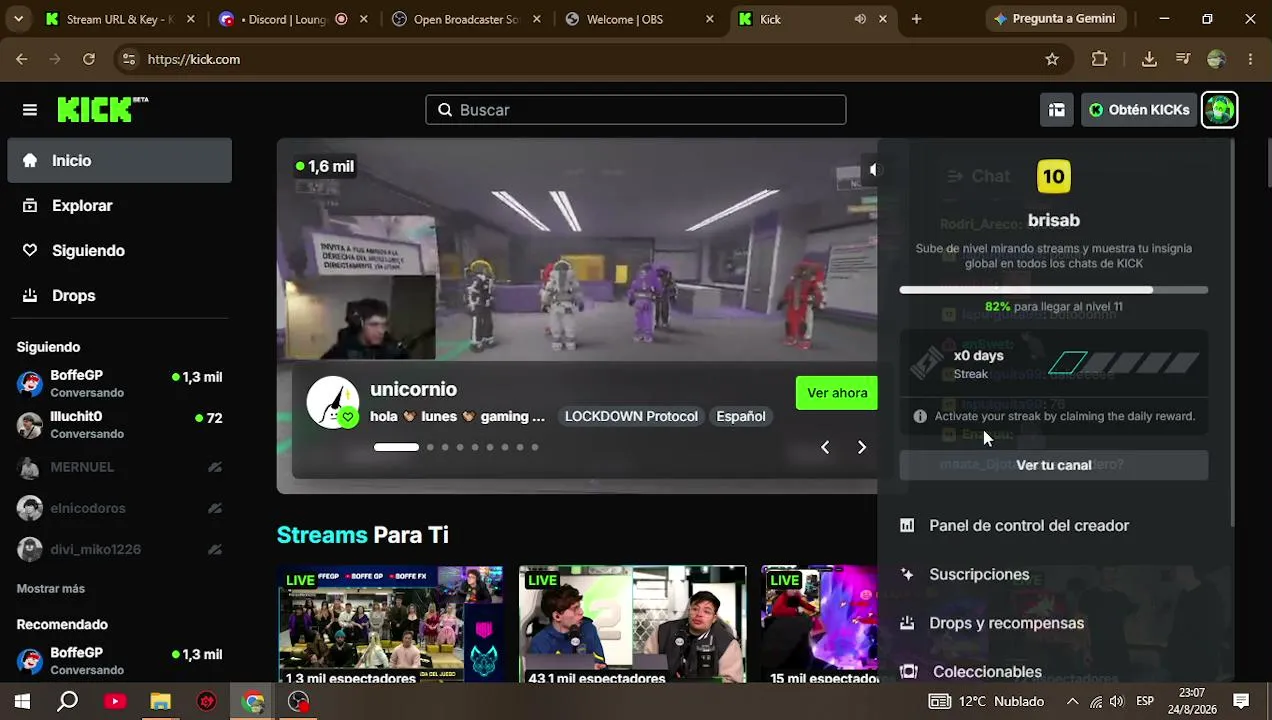Viewport: 1272px width, 720px height.
Task: Click the Ver ahora button
Action: pos(837,393)
